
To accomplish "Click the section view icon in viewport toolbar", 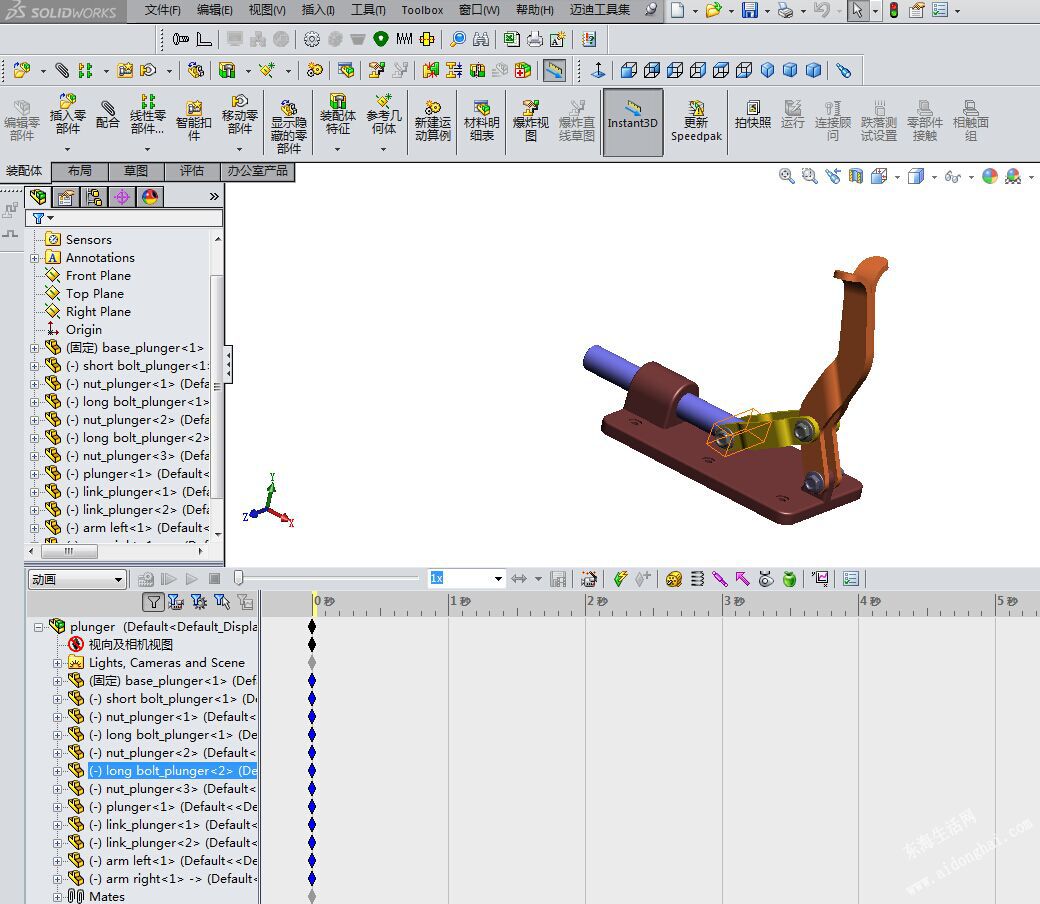I will [x=856, y=176].
